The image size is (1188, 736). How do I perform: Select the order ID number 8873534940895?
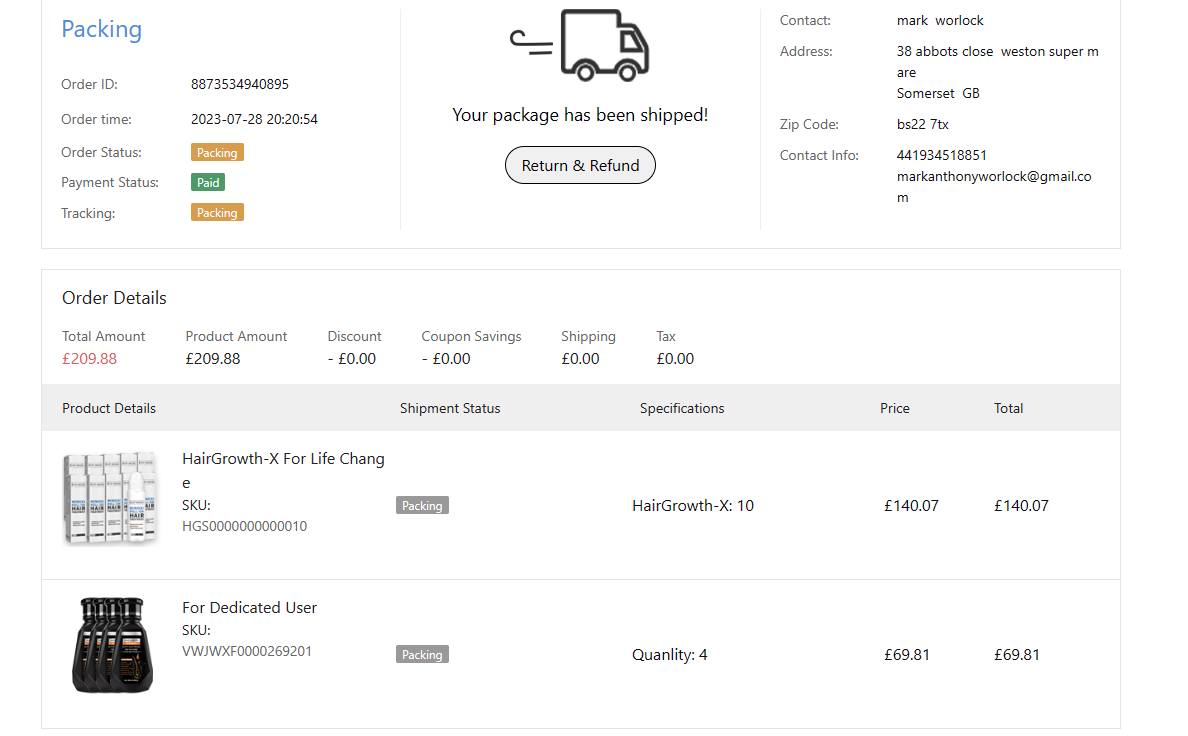click(x=239, y=85)
